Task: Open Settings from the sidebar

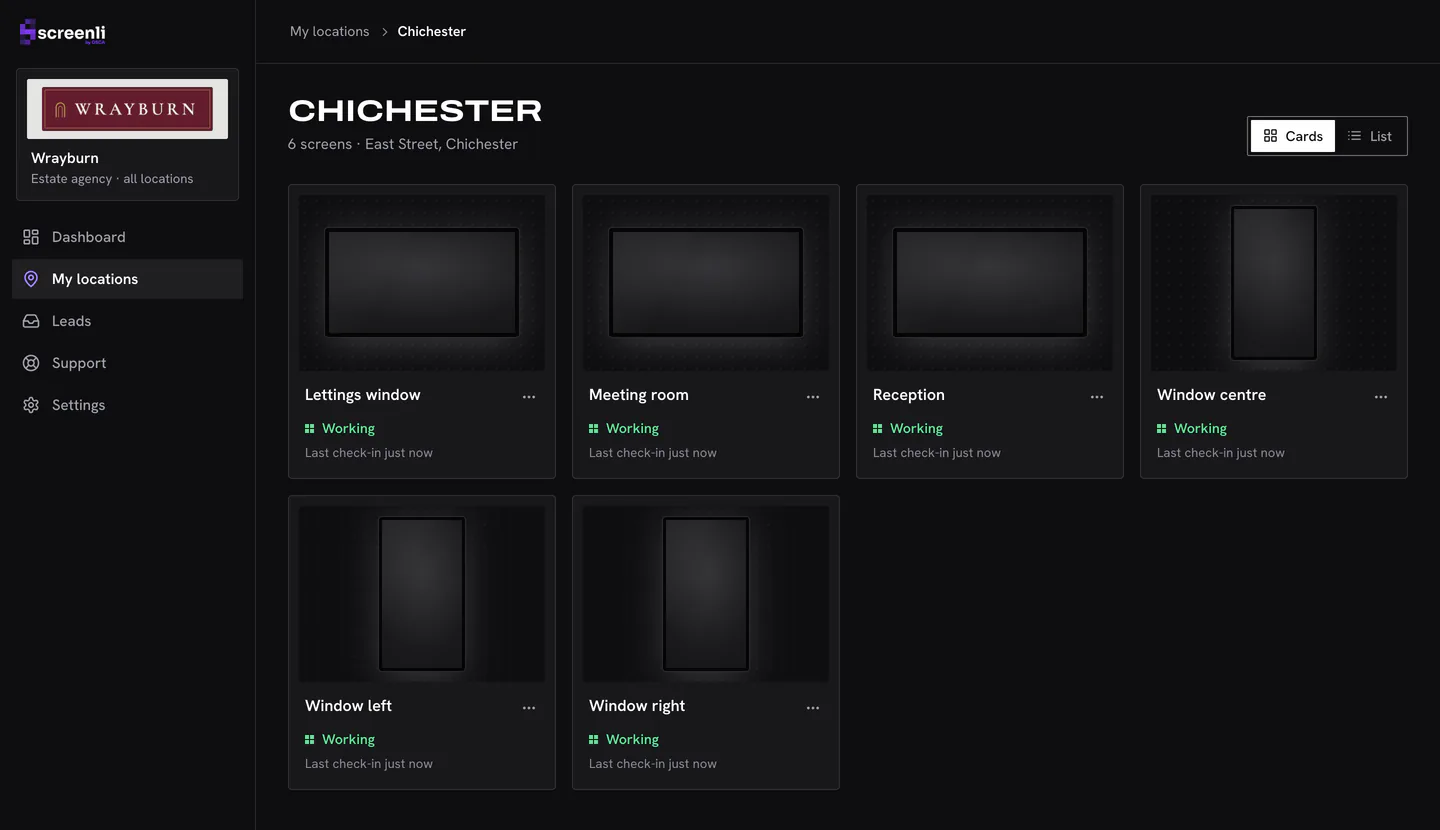Action: [x=127, y=405]
